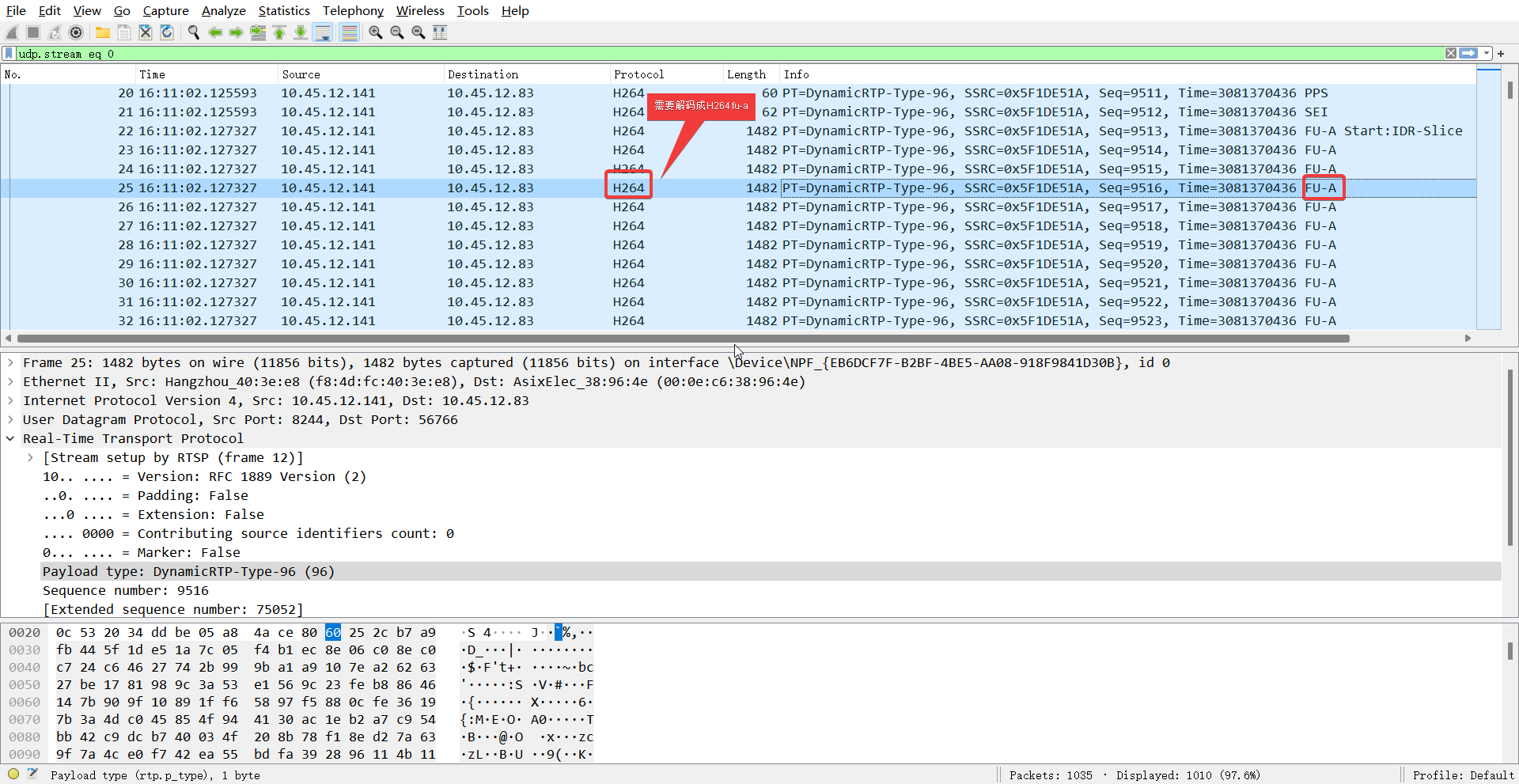
Task: Click the Stop capturing packets square icon
Action: [33, 32]
